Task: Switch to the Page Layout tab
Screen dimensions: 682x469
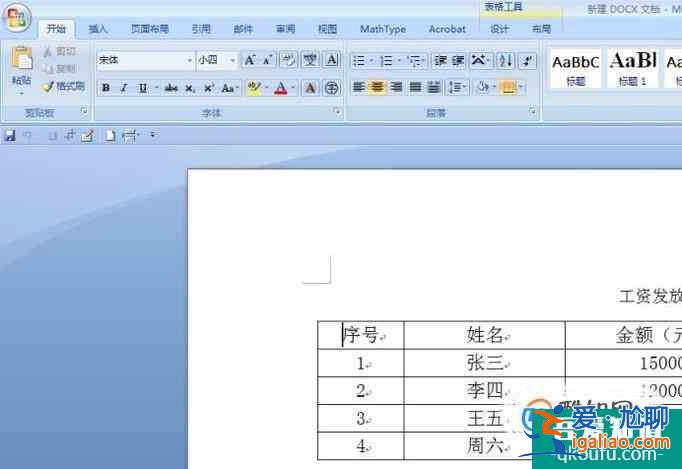Action: 150,29
